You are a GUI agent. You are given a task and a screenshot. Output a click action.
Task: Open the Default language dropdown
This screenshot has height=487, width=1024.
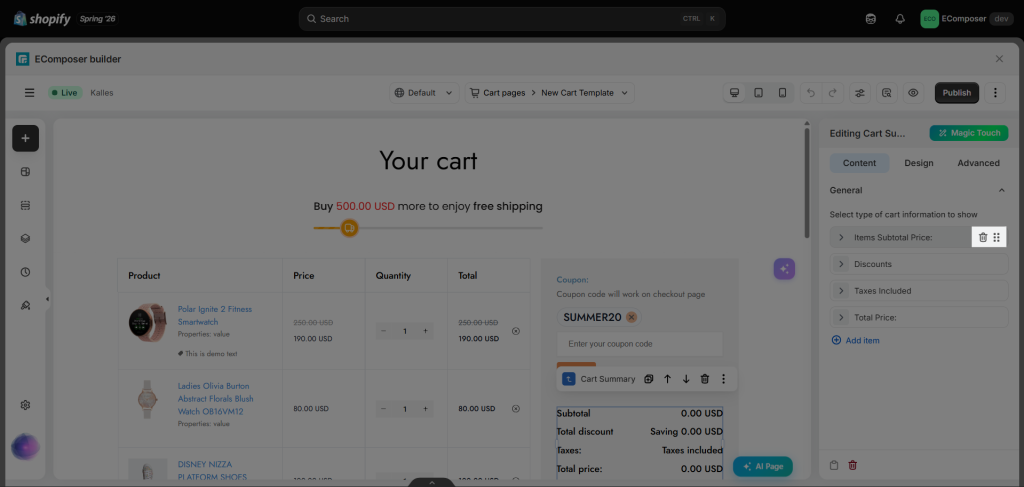click(x=424, y=93)
